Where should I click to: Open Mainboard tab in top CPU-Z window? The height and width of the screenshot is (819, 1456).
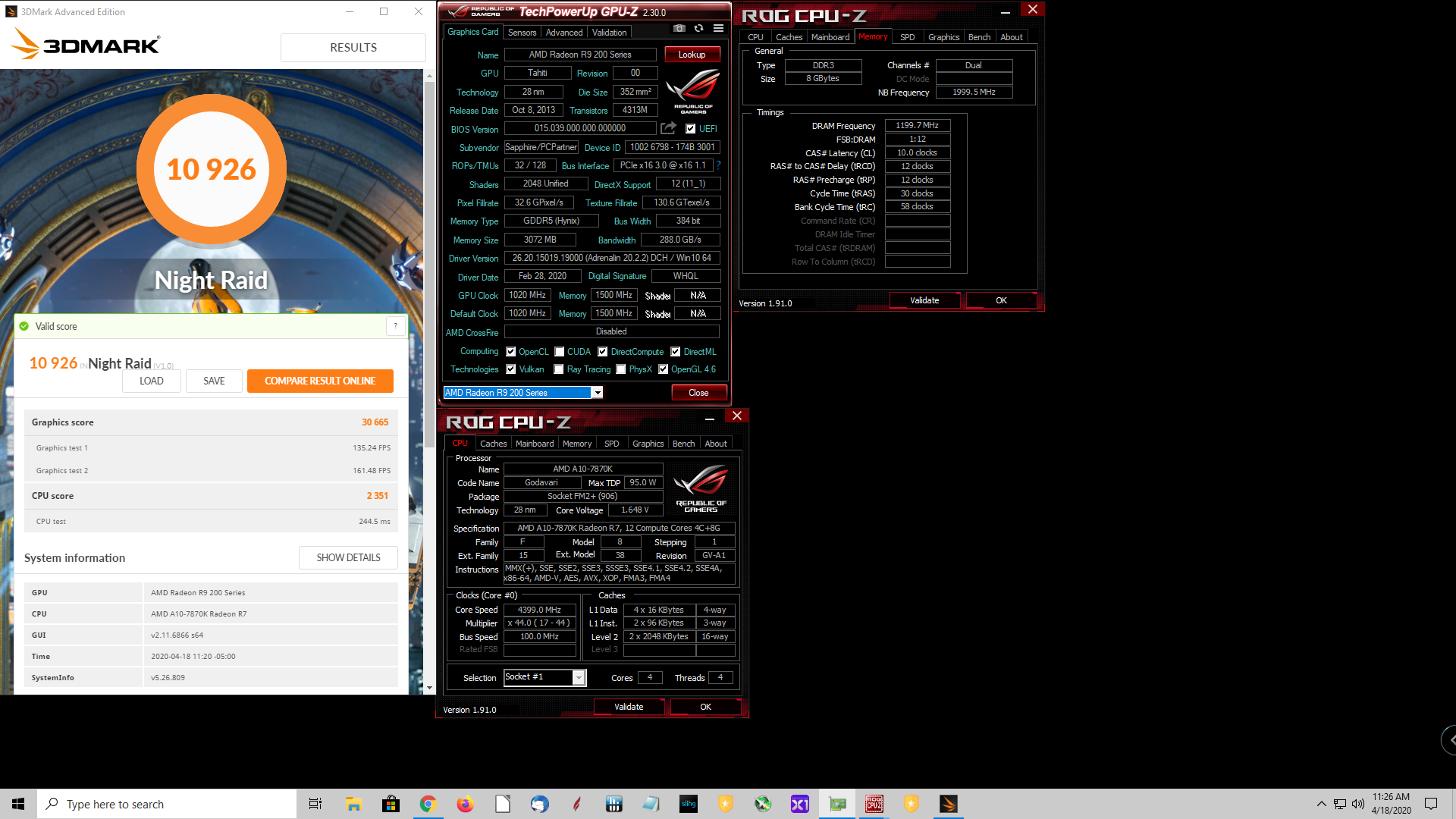pyautogui.click(x=830, y=37)
